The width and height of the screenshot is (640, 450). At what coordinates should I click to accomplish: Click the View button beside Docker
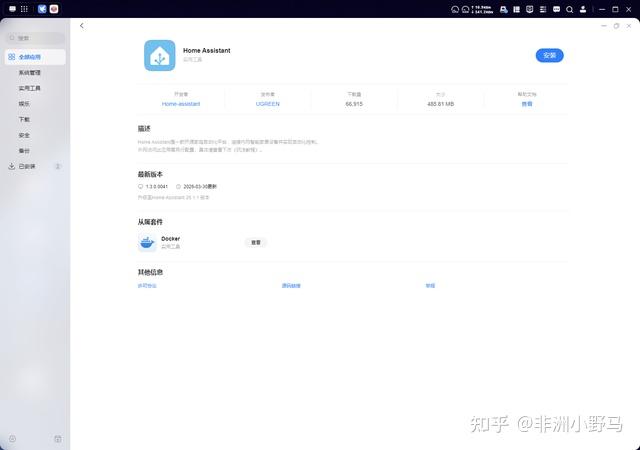coord(256,243)
